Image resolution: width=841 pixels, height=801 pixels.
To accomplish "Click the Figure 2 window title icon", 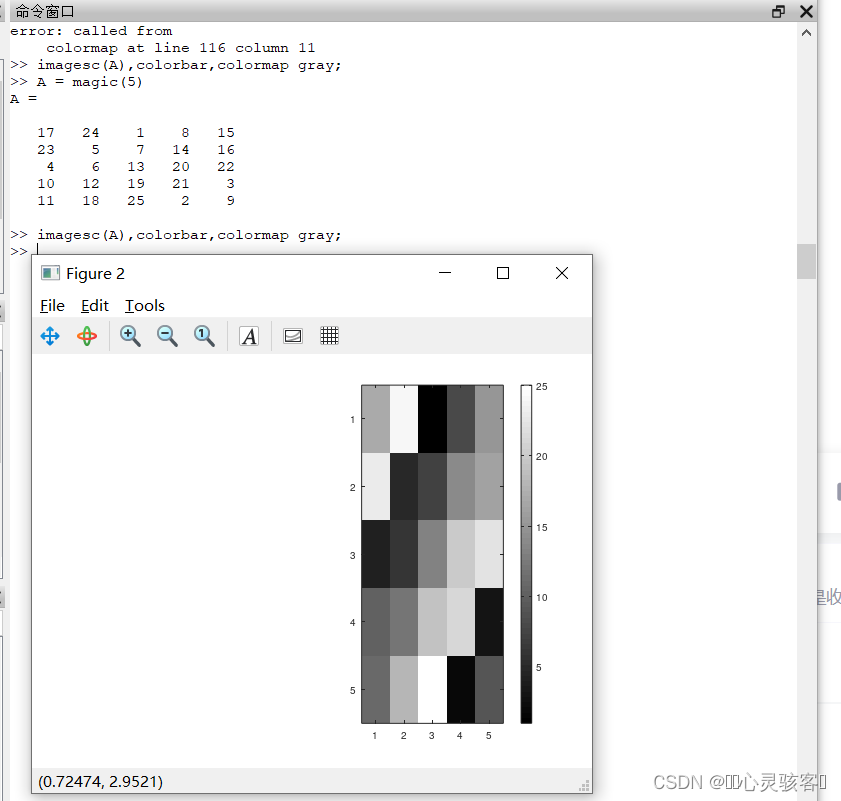I will pos(50,273).
